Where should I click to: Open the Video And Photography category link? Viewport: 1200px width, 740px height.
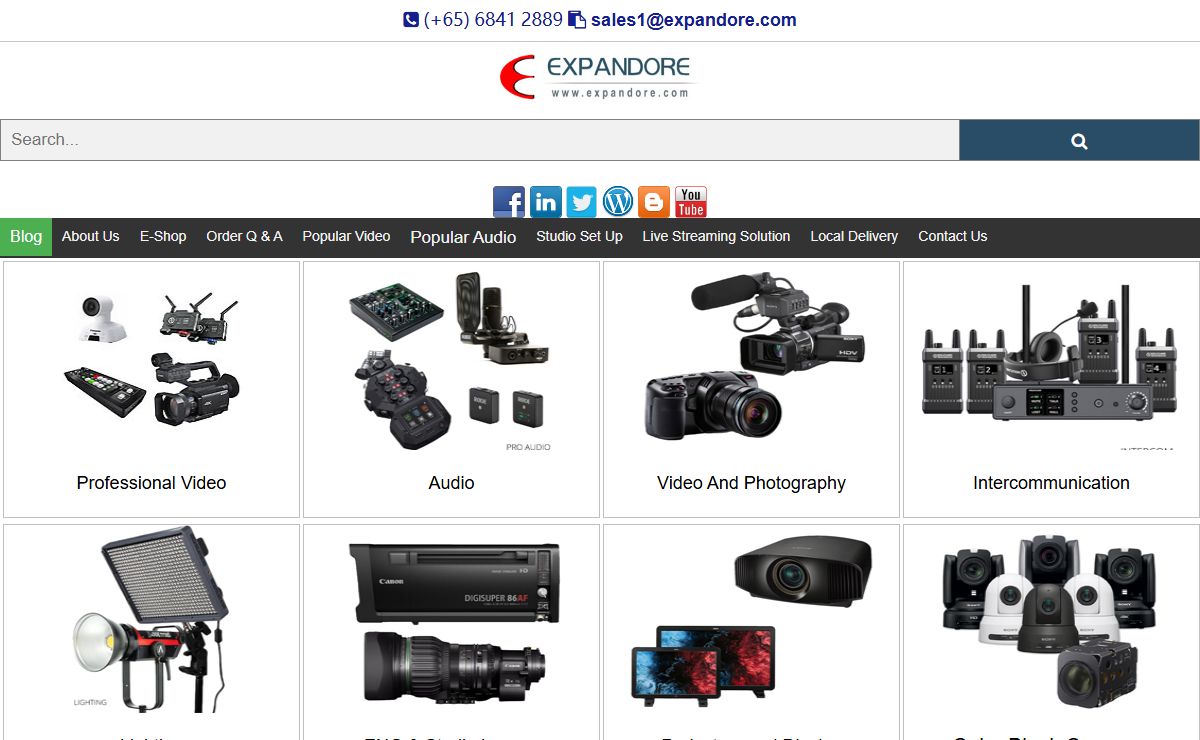point(751,483)
